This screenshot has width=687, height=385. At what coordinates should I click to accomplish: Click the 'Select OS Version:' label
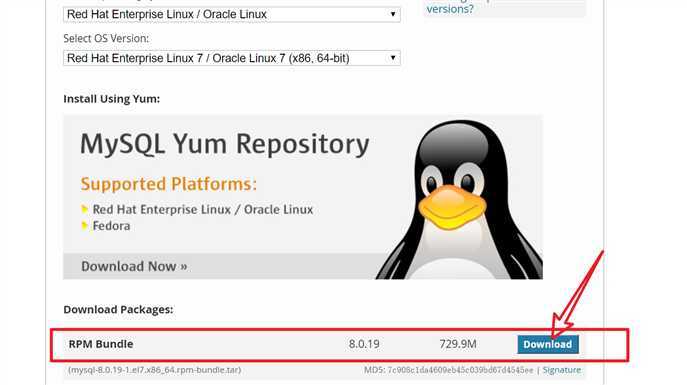coord(106,39)
